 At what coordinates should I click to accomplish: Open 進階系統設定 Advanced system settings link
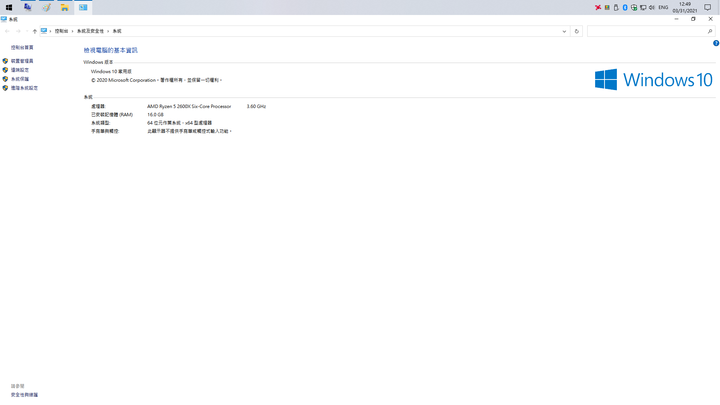[24, 88]
